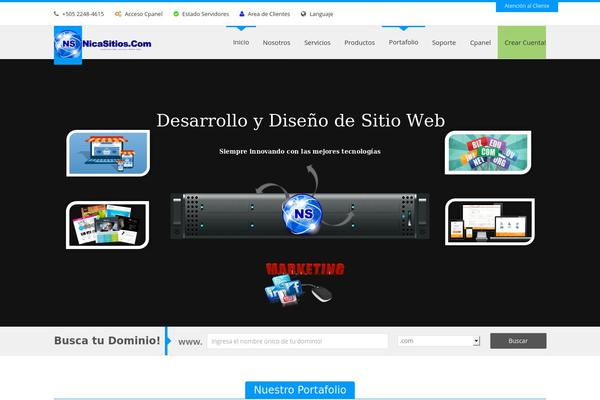600x400 pixels.
Task: Select the Inicio menu item
Action: pyautogui.click(x=241, y=42)
